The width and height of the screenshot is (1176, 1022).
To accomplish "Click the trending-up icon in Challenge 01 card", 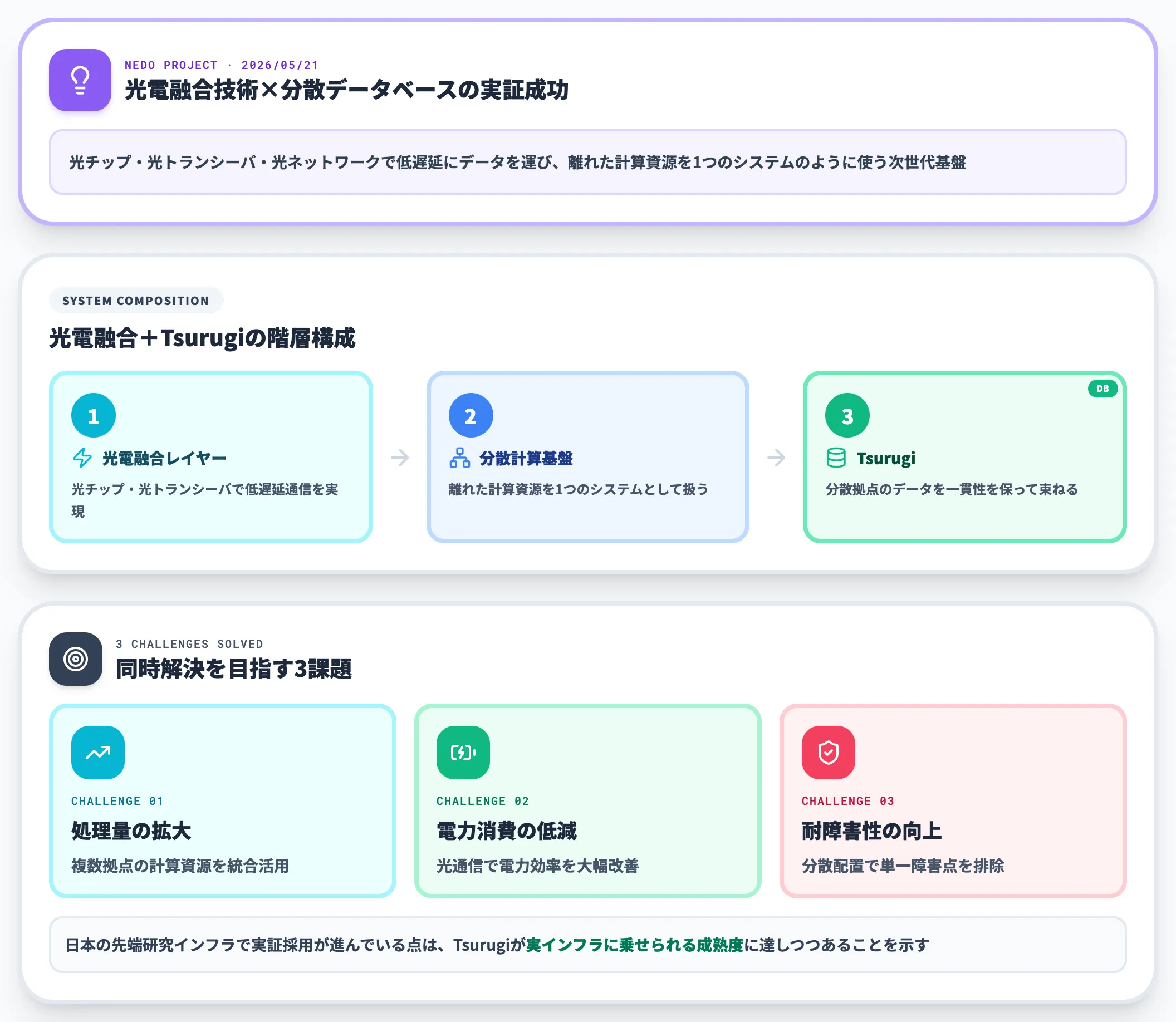I will (x=98, y=752).
